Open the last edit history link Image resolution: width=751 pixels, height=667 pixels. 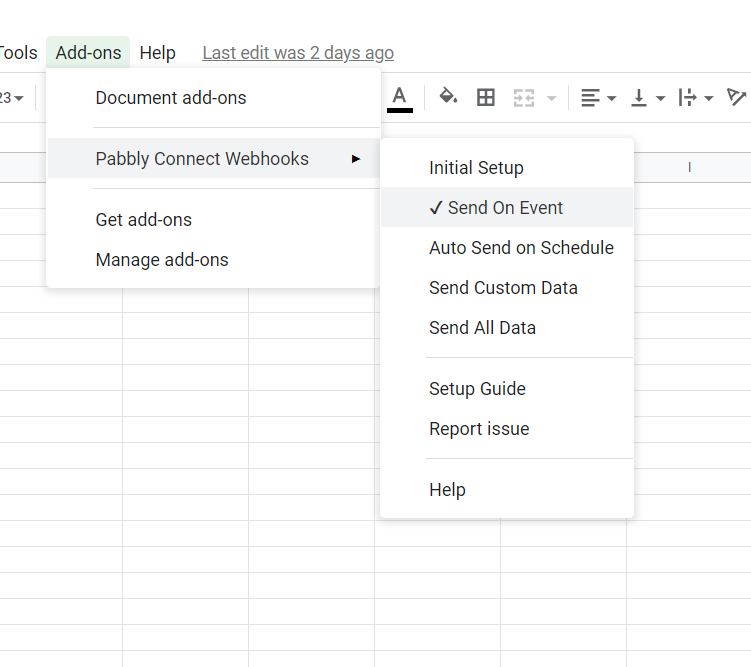click(298, 53)
